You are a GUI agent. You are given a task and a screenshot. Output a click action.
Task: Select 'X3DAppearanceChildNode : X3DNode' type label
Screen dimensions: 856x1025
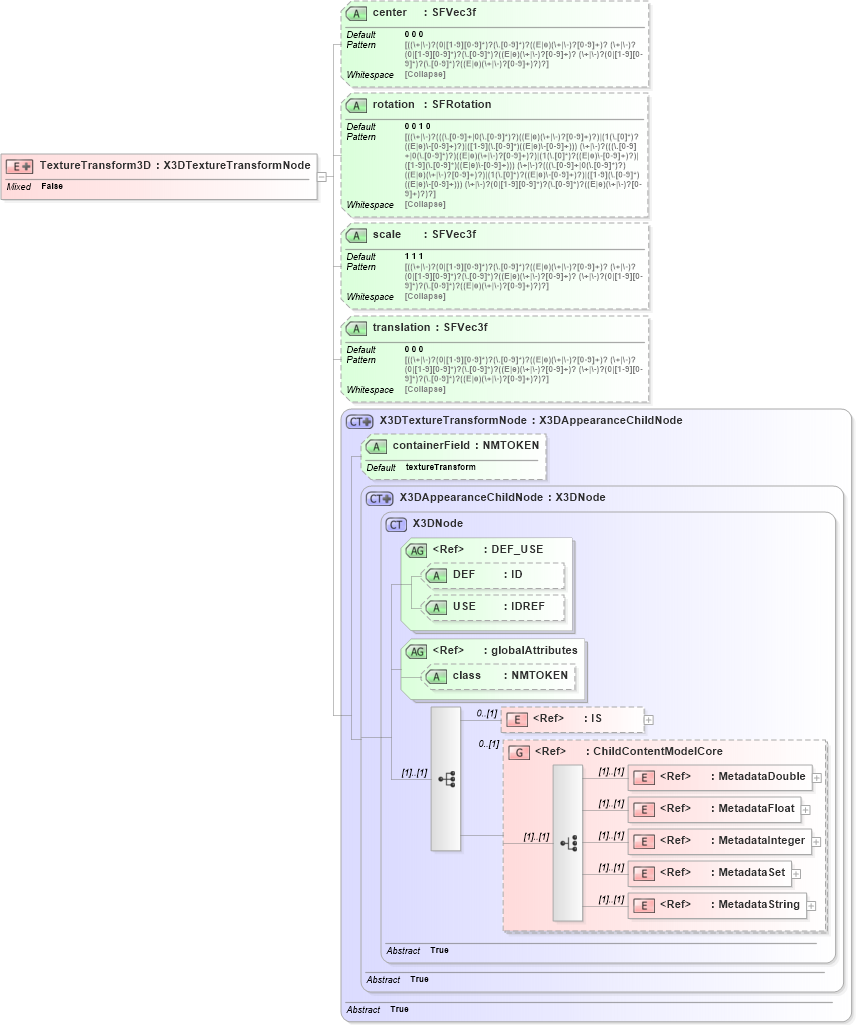(x=502, y=497)
